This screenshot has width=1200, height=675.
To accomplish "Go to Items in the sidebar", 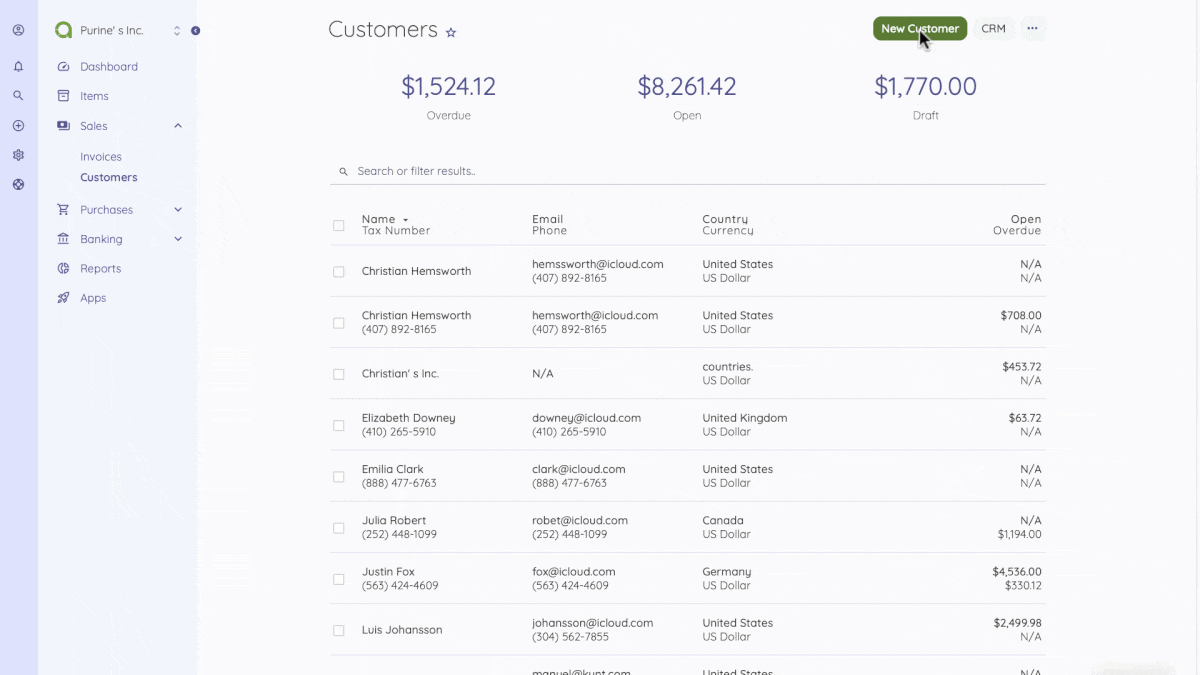I will pyautogui.click(x=94, y=96).
